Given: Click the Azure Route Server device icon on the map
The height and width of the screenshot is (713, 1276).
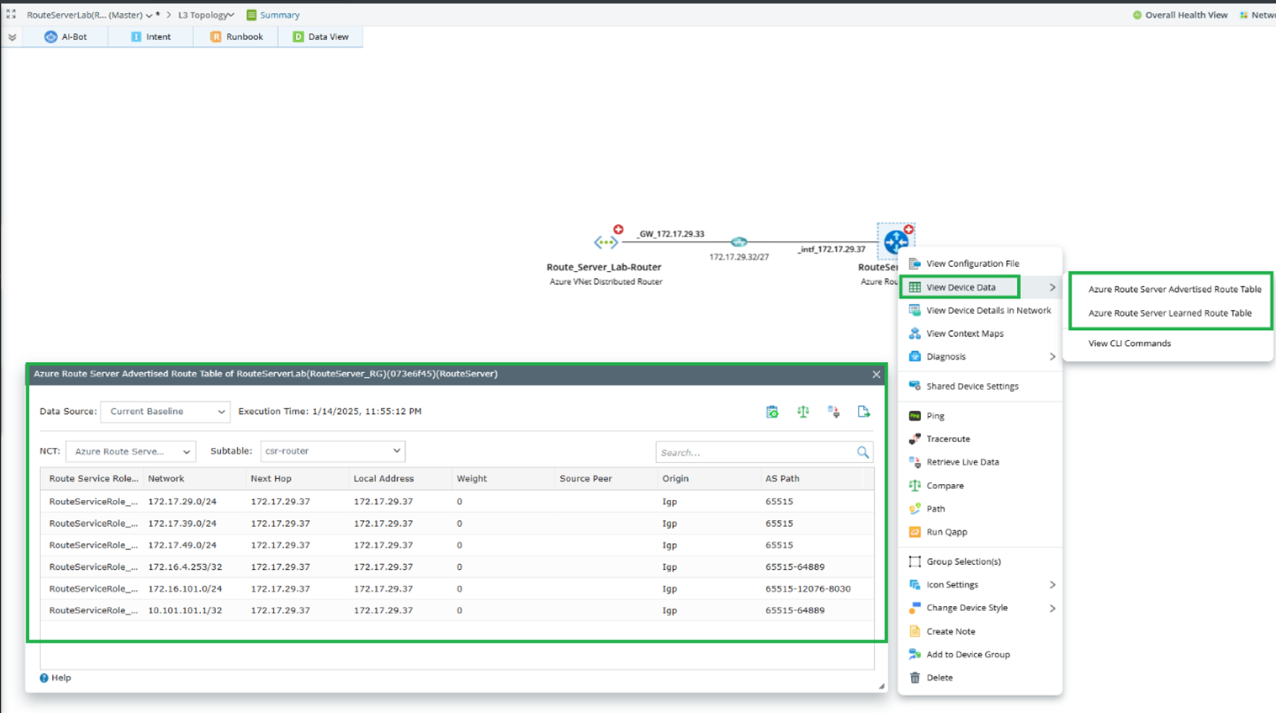Looking at the screenshot, I should pyautogui.click(x=896, y=241).
